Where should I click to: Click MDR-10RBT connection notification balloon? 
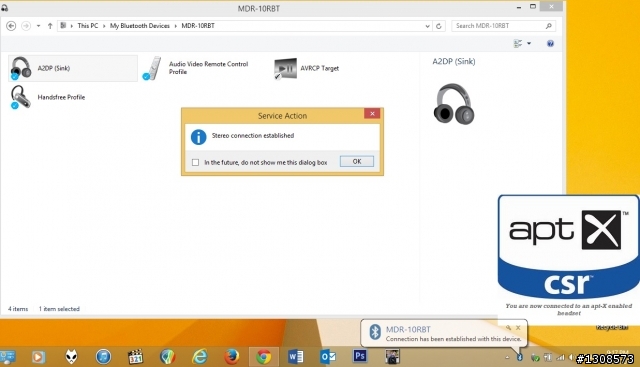click(x=444, y=333)
